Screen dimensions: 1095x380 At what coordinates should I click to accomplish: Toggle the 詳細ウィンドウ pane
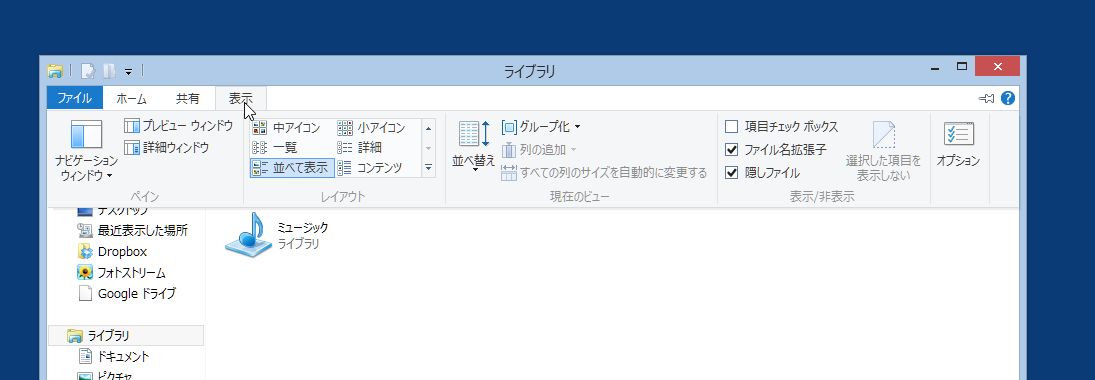point(167,147)
